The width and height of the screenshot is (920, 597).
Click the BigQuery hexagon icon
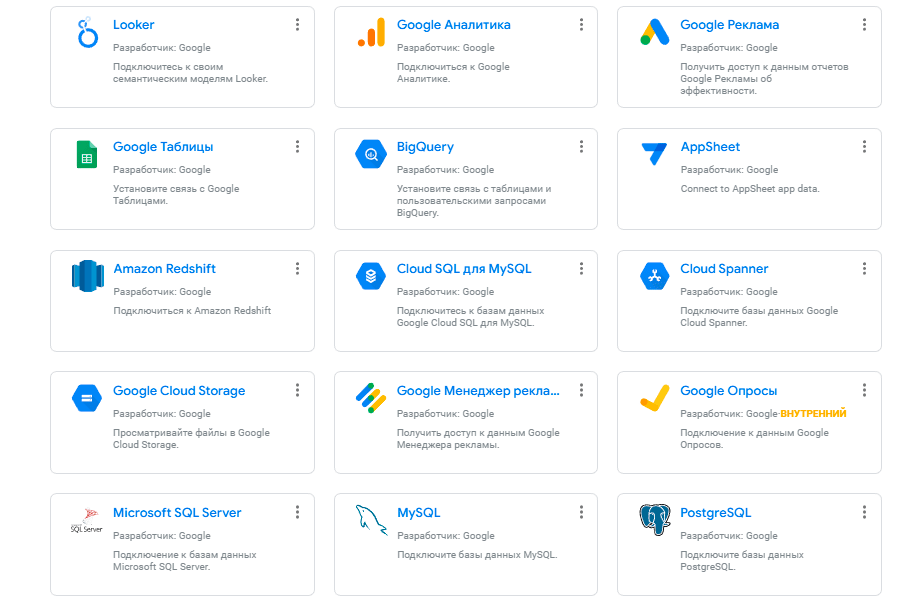click(371, 154)
